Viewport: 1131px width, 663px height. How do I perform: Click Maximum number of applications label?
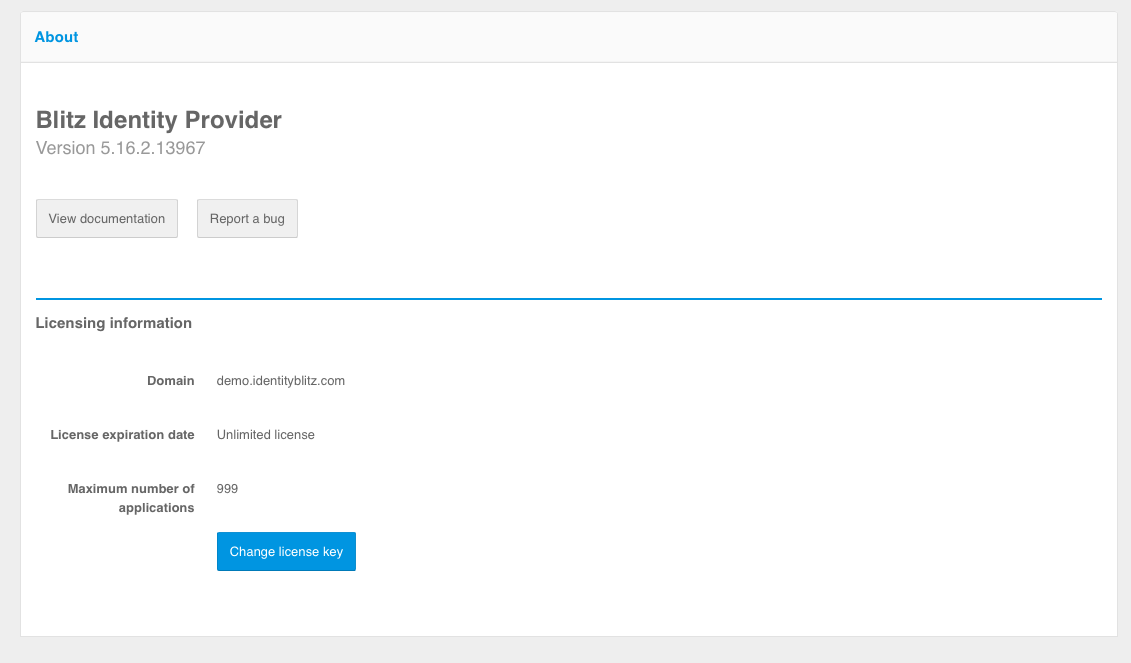click(x=131, y=498)
